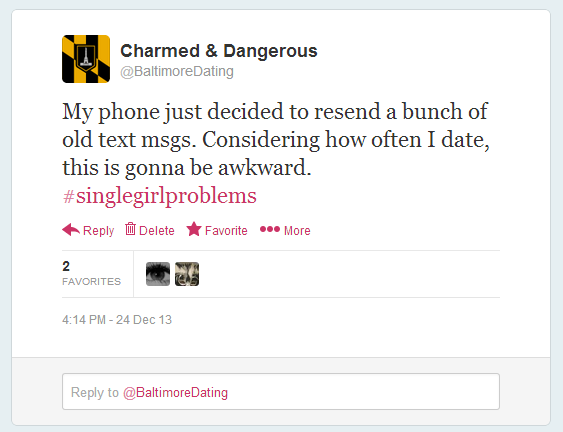Click the Reply arrow icon
The height and width of the screenshot is (432, 563).
point(71,229)
